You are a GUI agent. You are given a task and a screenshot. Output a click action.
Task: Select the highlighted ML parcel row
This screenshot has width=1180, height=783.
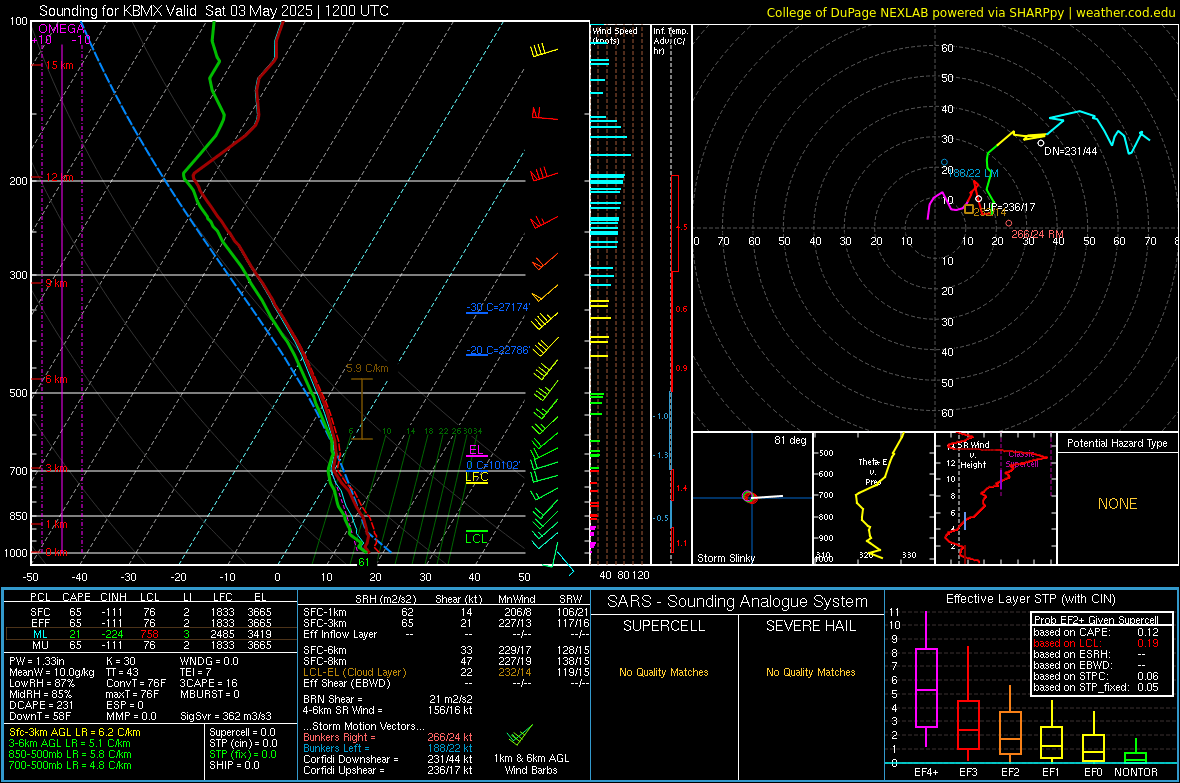coord(150,634)
